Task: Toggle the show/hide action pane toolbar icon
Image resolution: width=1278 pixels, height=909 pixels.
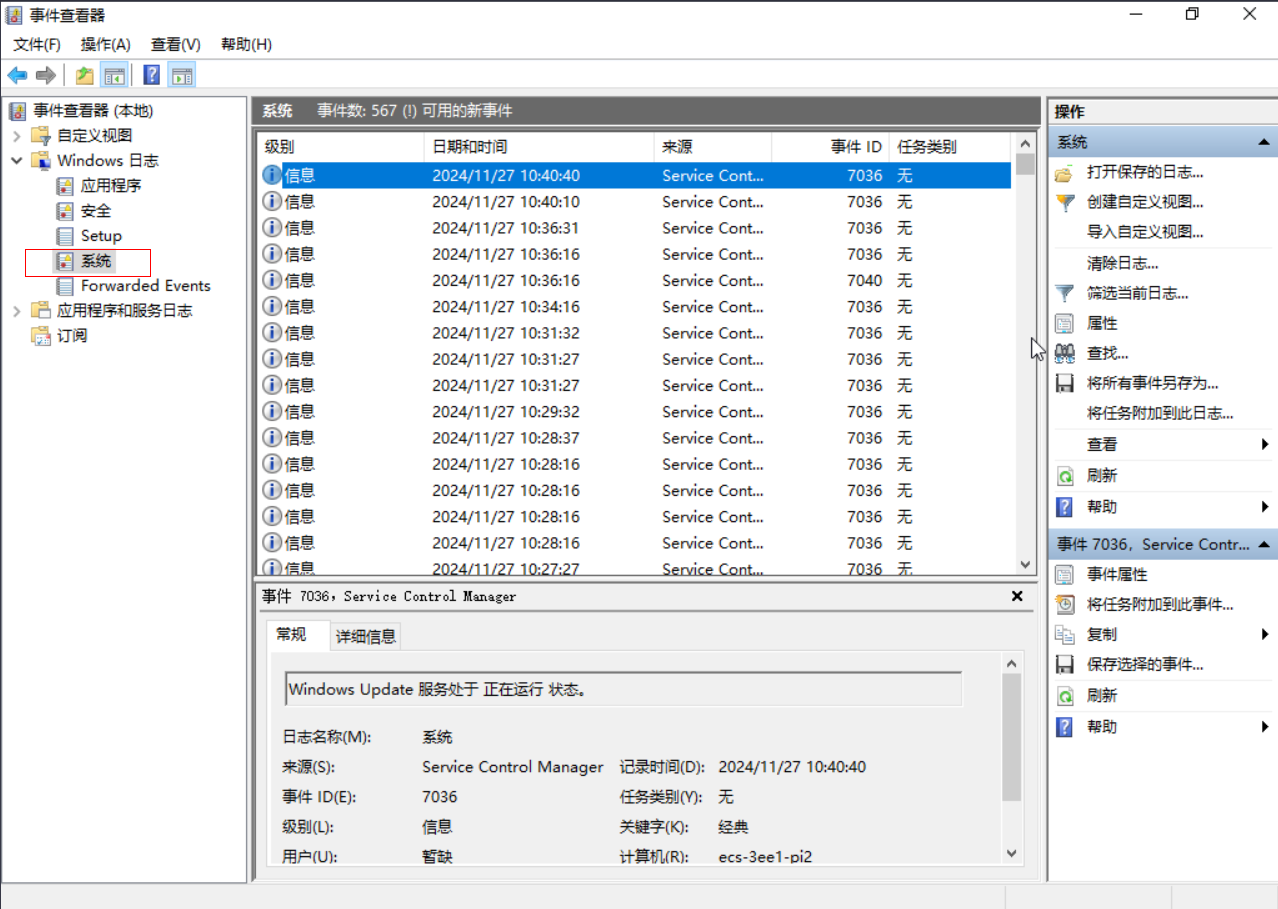Action: click(x=181, y=75)
